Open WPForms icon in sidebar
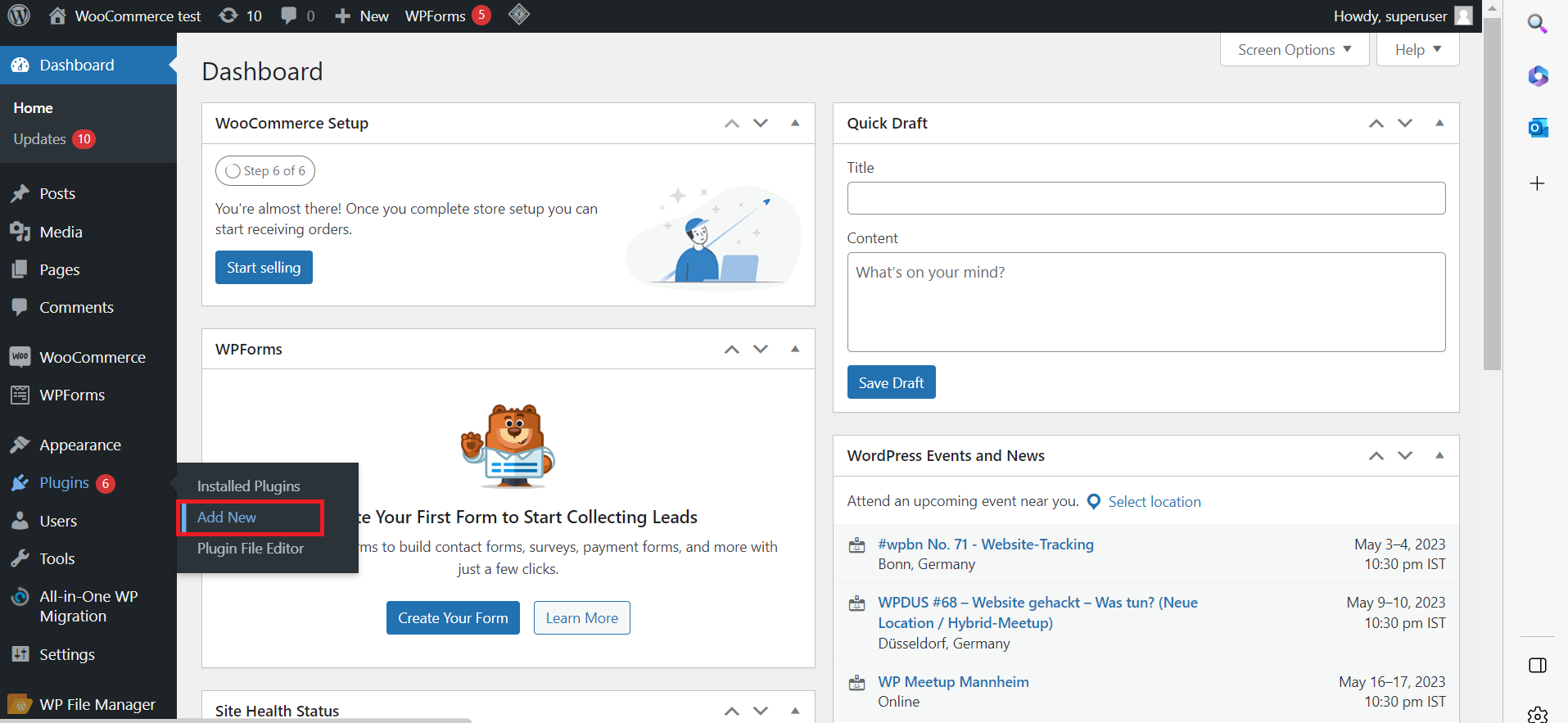Screen dimensions: 1568x723 [x=20, y=395]
